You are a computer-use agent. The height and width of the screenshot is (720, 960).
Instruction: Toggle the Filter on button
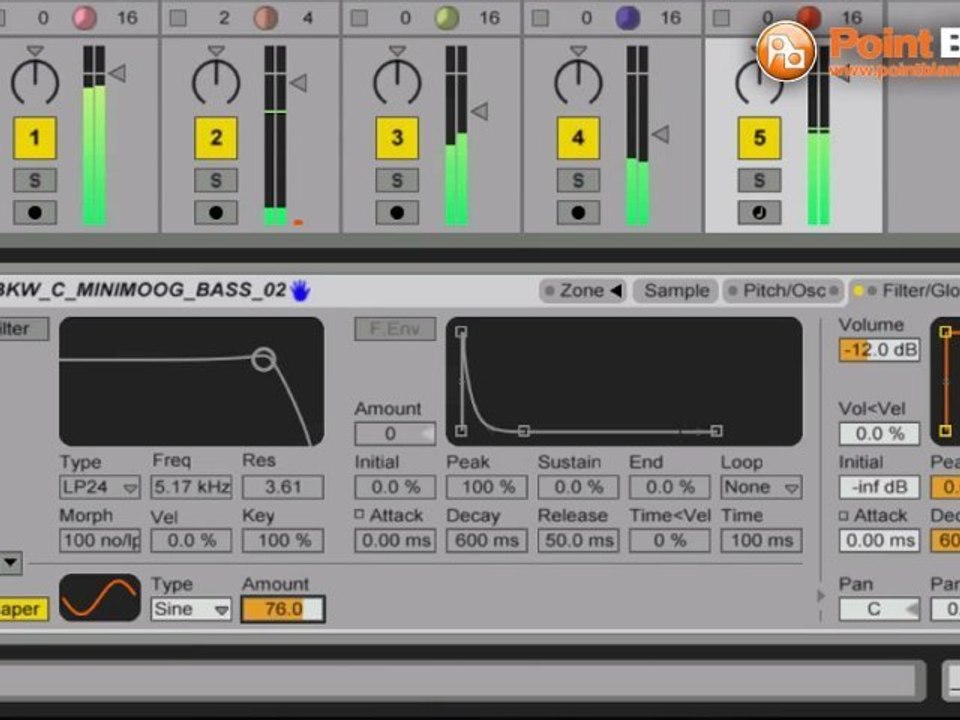click(23, 329)
